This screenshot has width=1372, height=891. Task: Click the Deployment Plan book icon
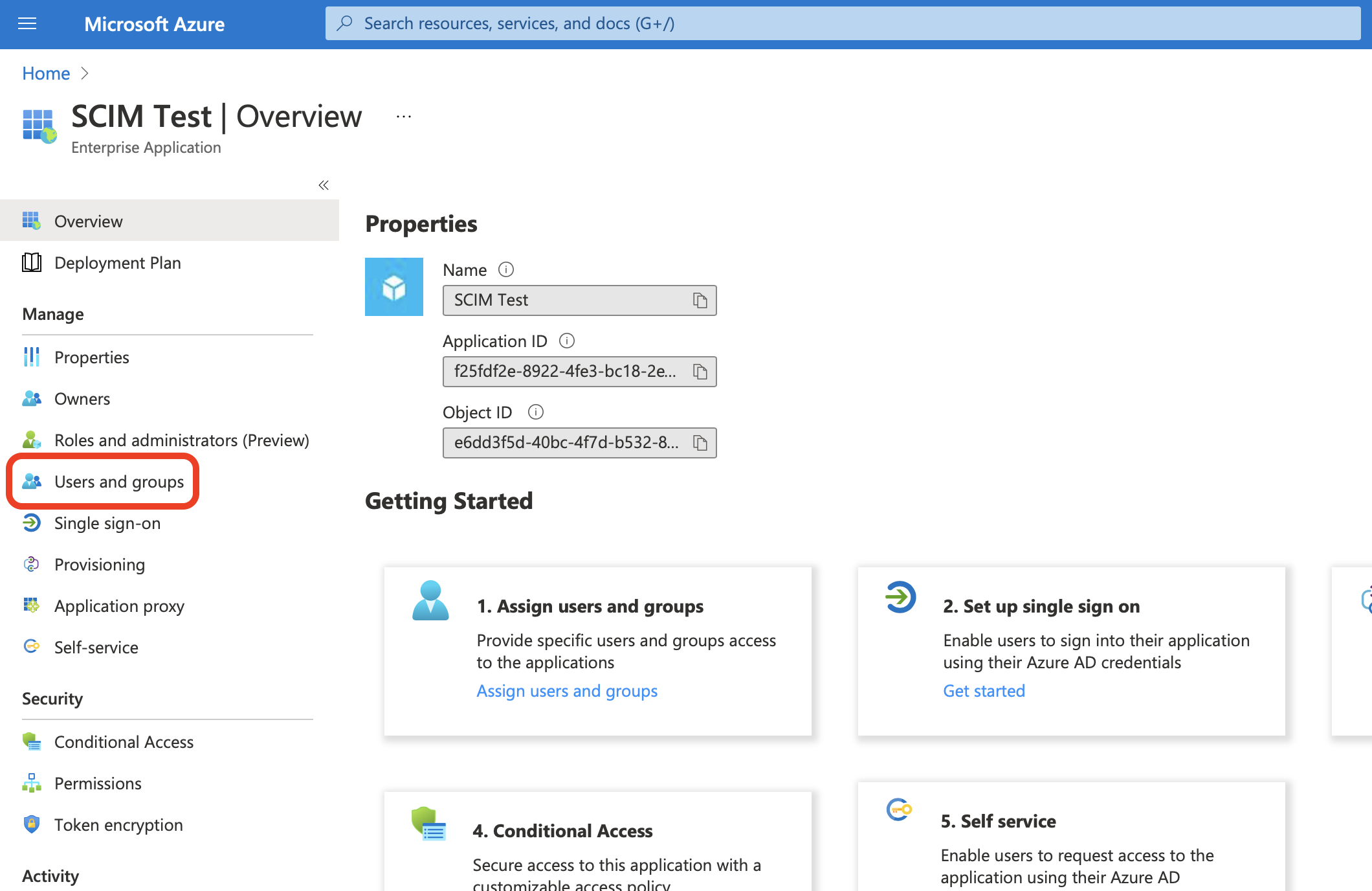(x=32, y=262)
